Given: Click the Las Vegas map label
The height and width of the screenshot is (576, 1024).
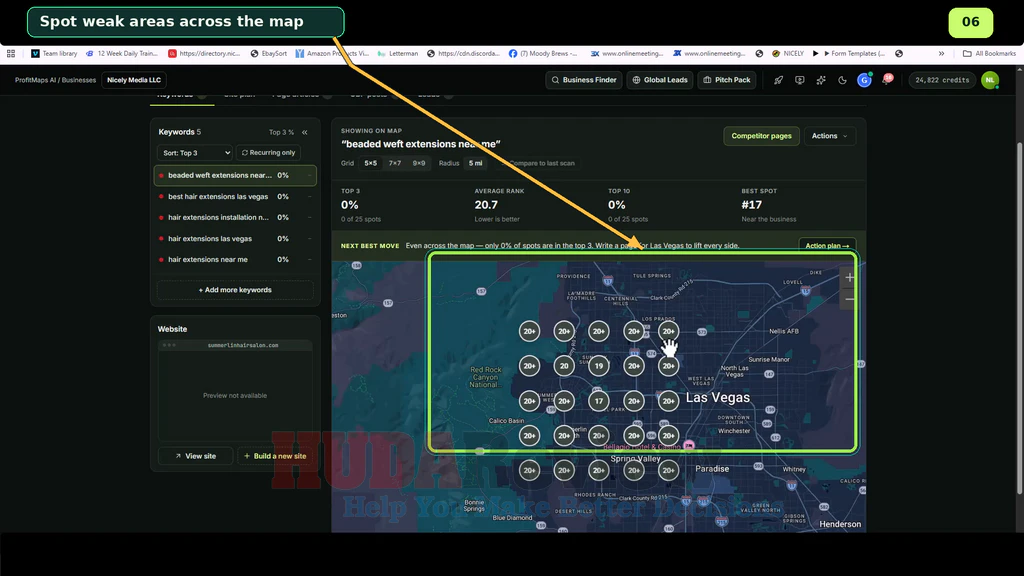Looking at the screenshot, I should (x=718, y=397).
